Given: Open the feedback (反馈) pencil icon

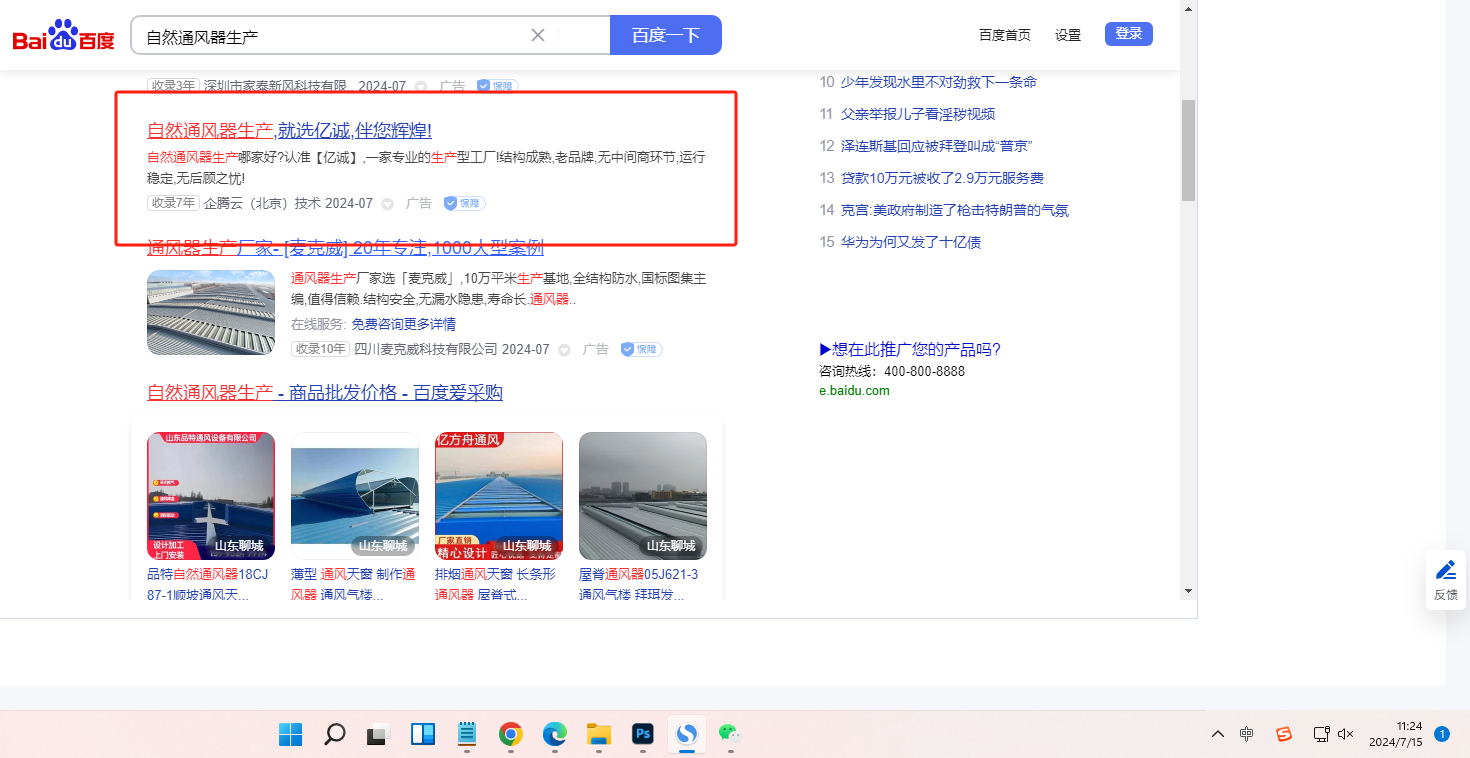Looking at the screenshot, I should pyautogui.click(x=1445, y=571).
